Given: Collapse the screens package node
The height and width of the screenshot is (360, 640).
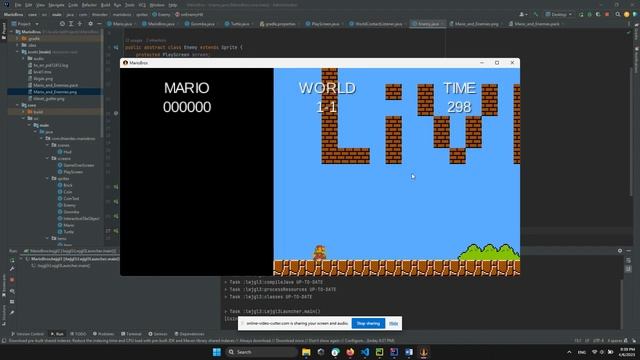Looking at the screenshot, I should 48,158.
